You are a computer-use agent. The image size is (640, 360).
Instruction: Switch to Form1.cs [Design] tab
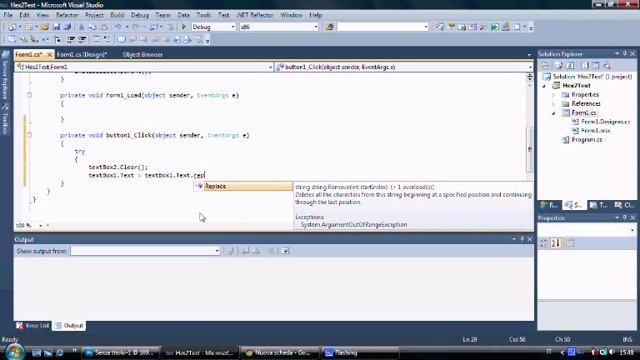82,54
